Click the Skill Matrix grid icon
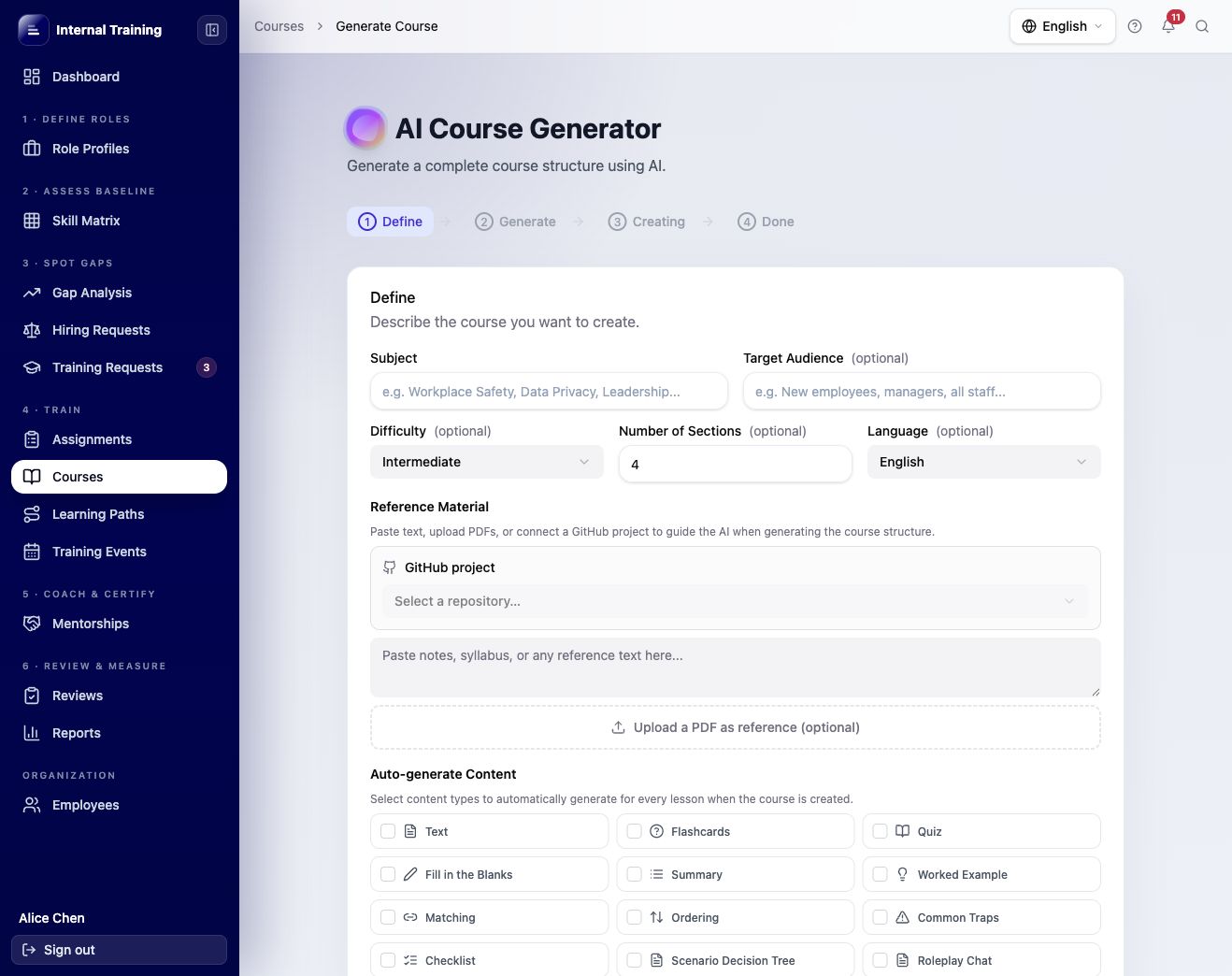This screenshot has width=1232, height=976. coord(32,221)
